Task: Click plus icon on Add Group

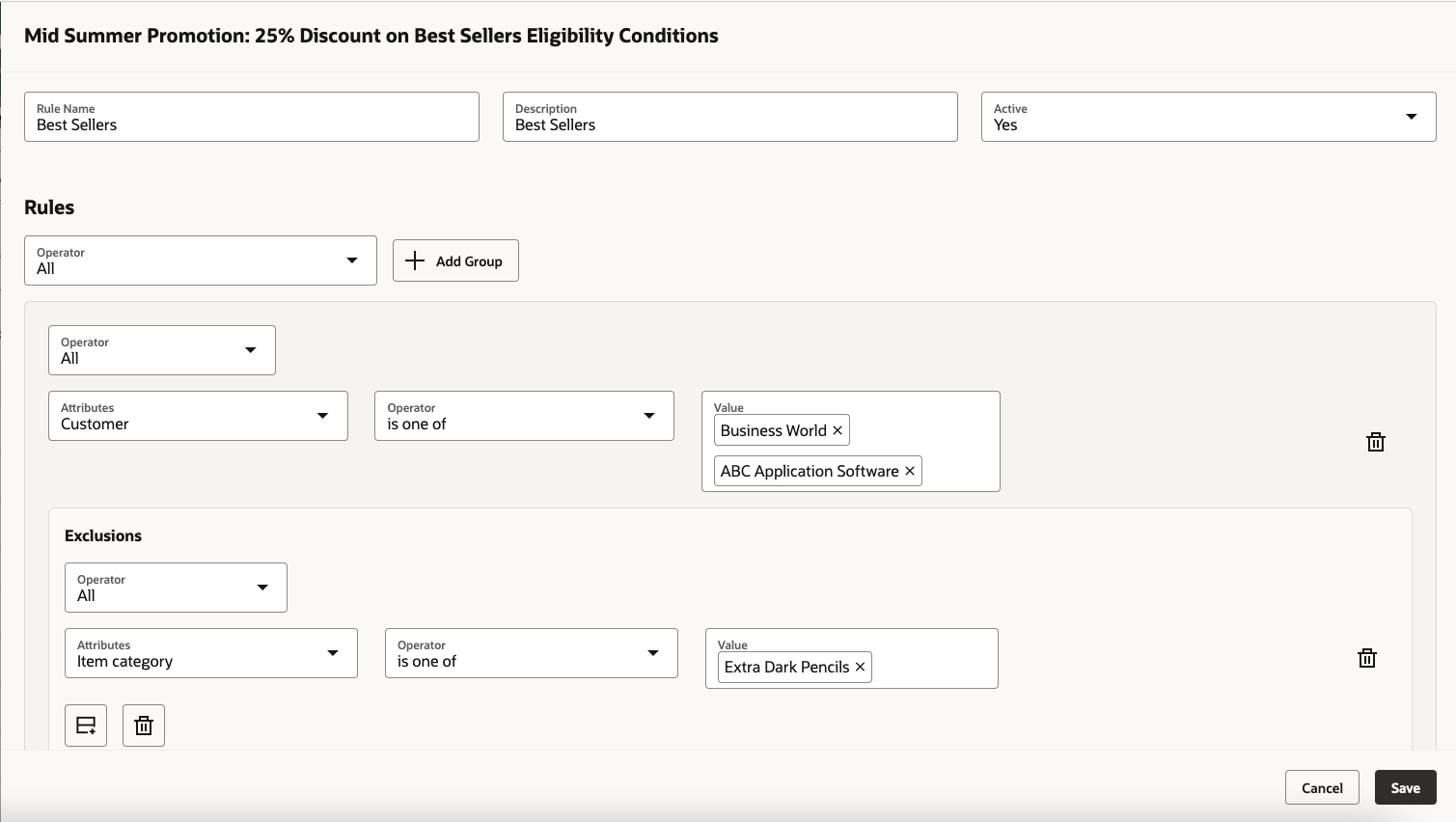Action: [x=415, y=260]
